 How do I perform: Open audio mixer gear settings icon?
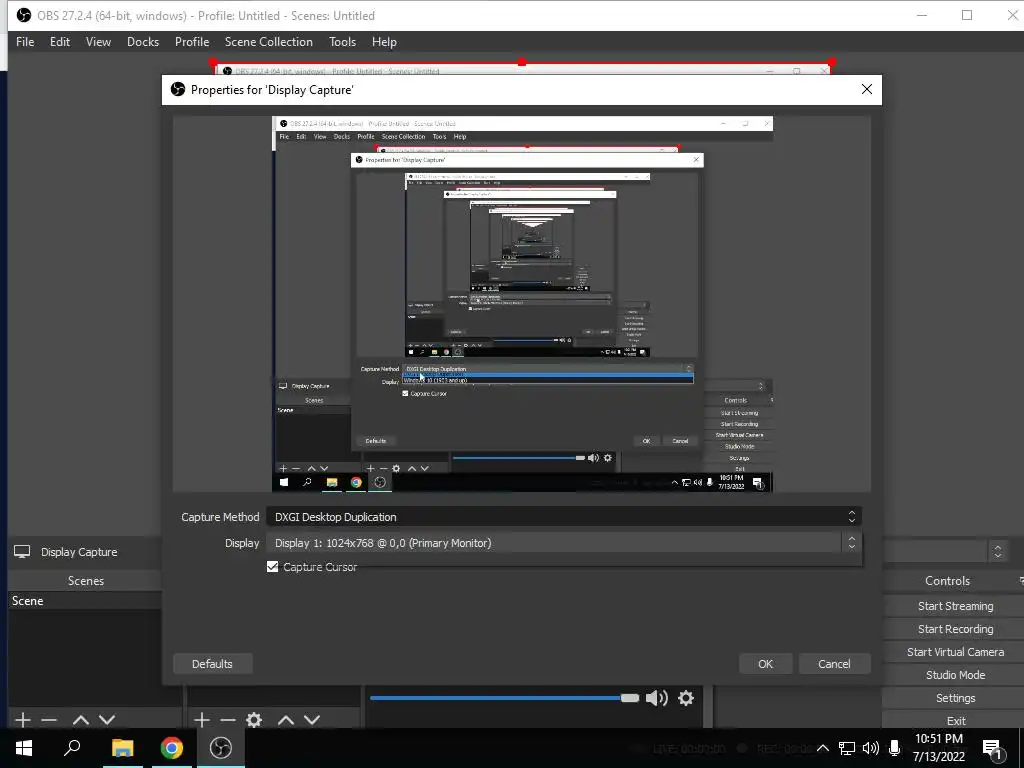pyautogui.click(x=686, y=698)
